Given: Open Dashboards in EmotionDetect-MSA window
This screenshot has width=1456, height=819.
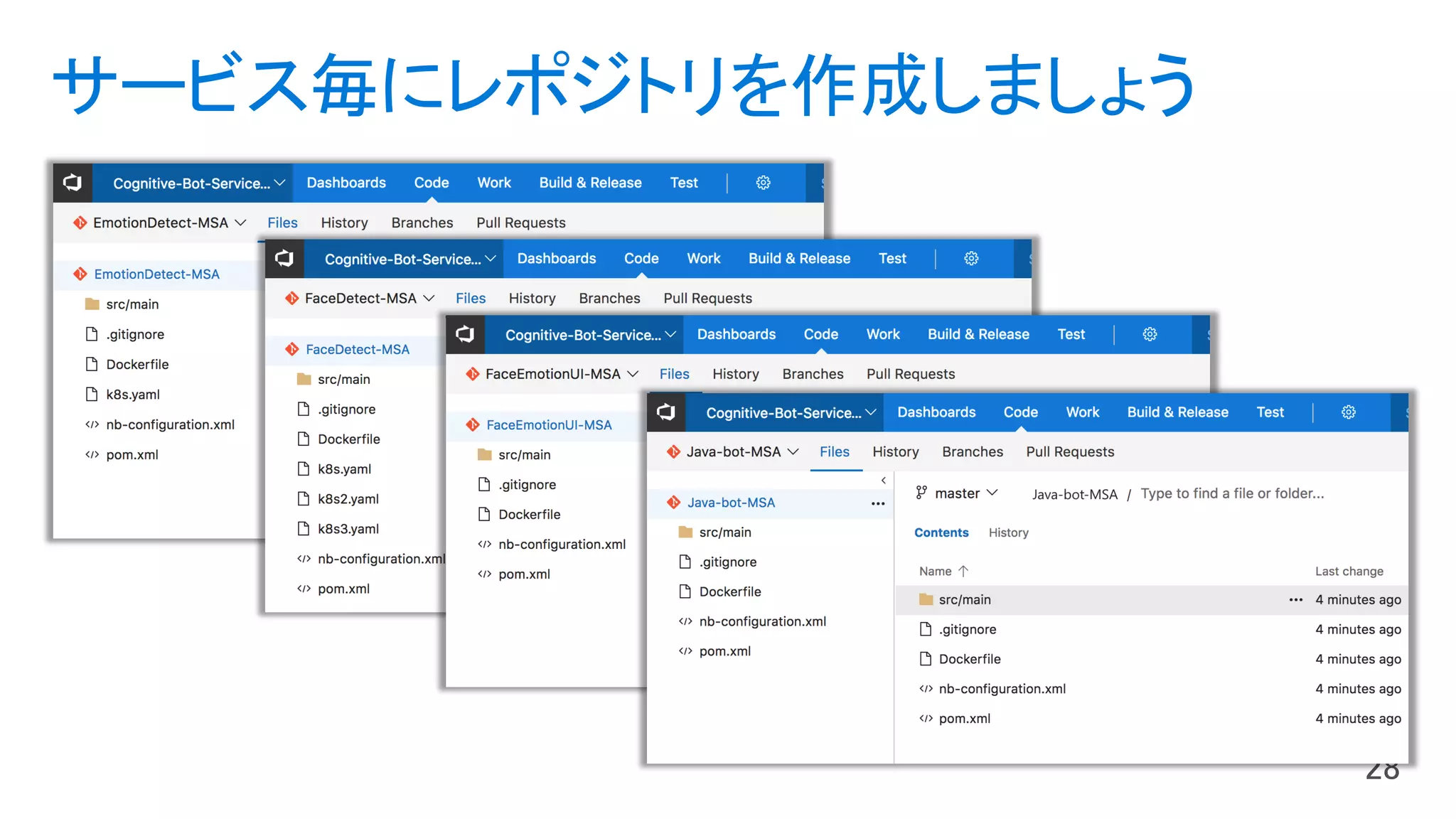Looking at the screenshot, I should [346, 183].
